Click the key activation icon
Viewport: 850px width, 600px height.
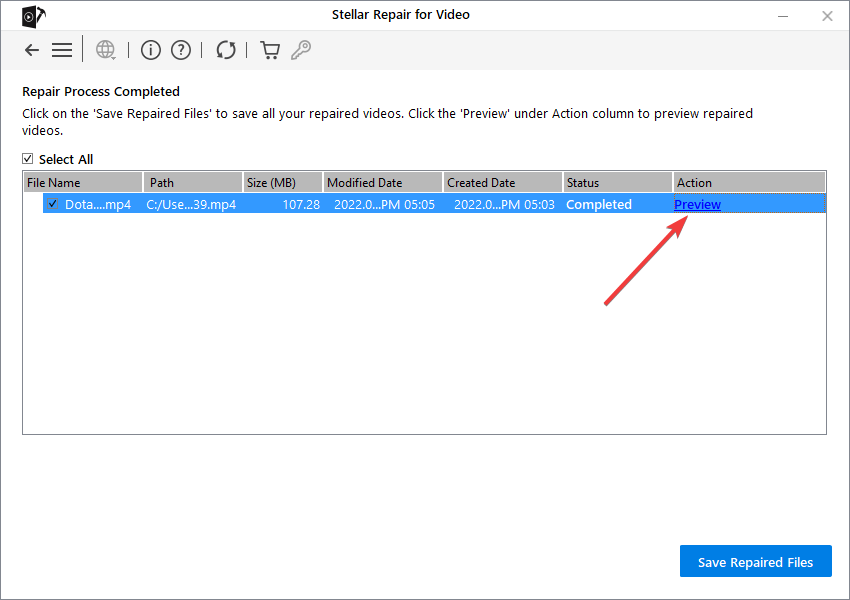pos(300,50)
